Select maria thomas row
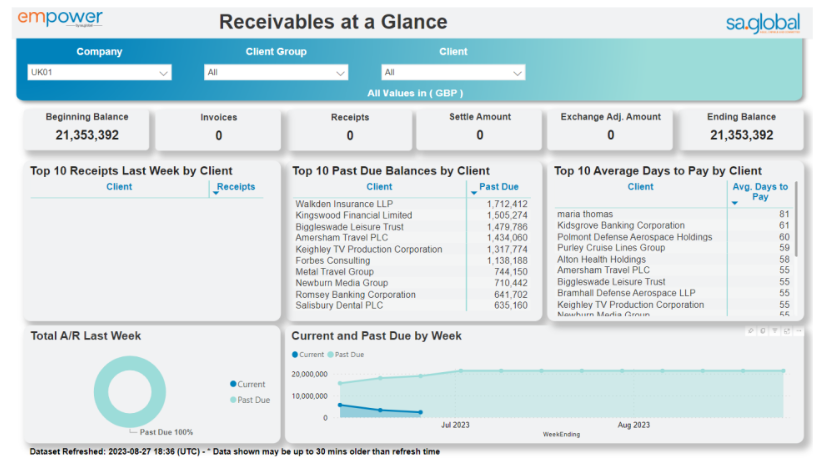Viewport: 829px width, 466px height. point(673,214)
